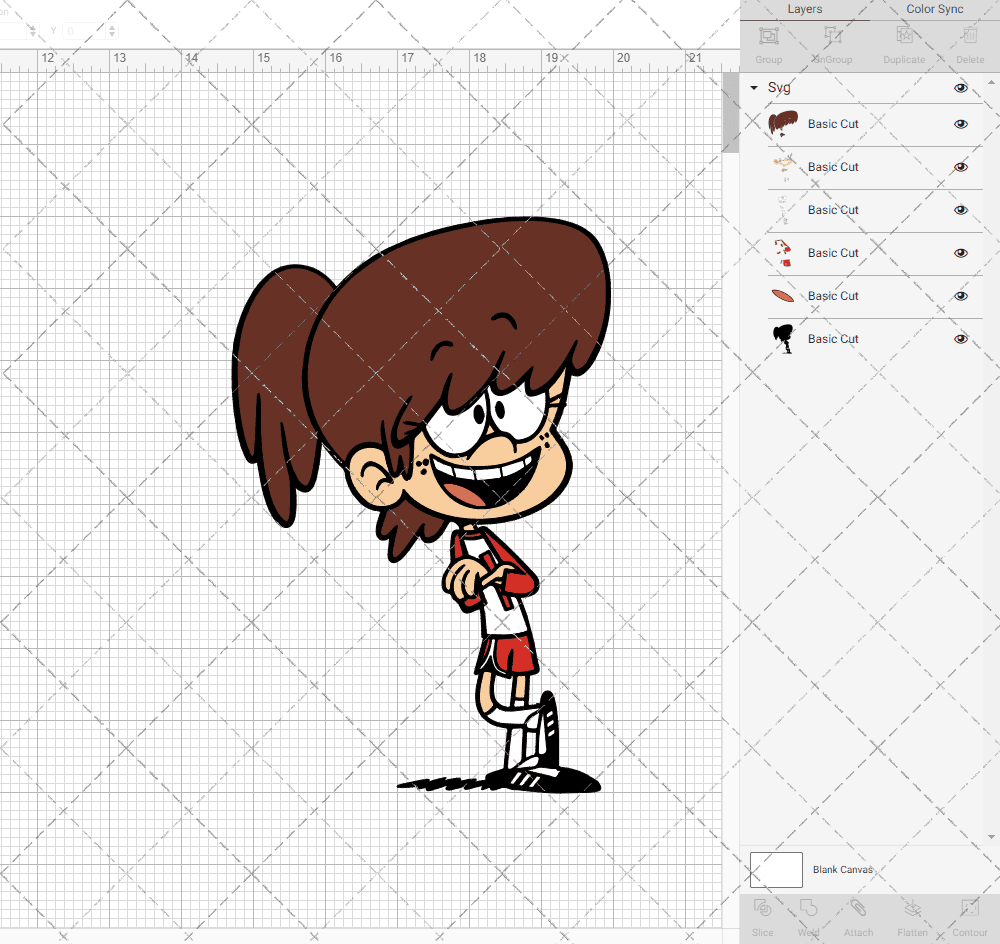Select the red clothing layer thumbnail
The image size is (1000, 944).
coord(783,253)
